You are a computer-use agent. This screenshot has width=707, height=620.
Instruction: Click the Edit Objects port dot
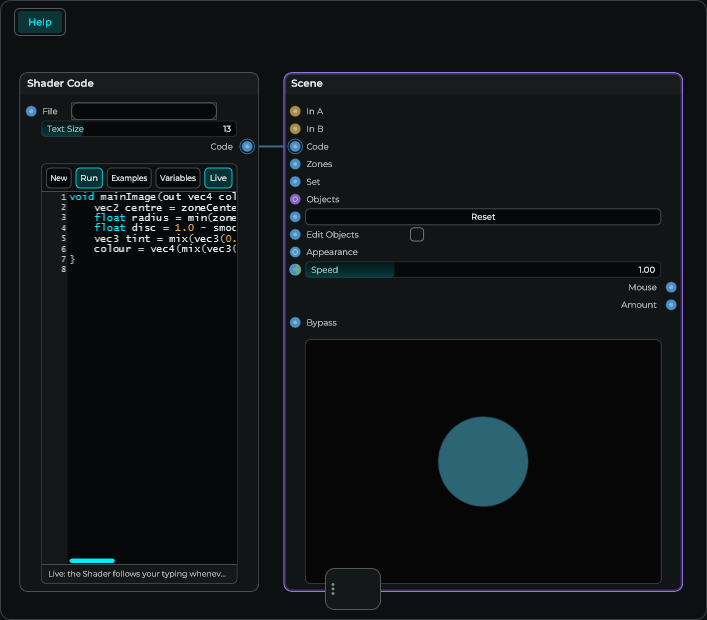(x=295, y=234)
